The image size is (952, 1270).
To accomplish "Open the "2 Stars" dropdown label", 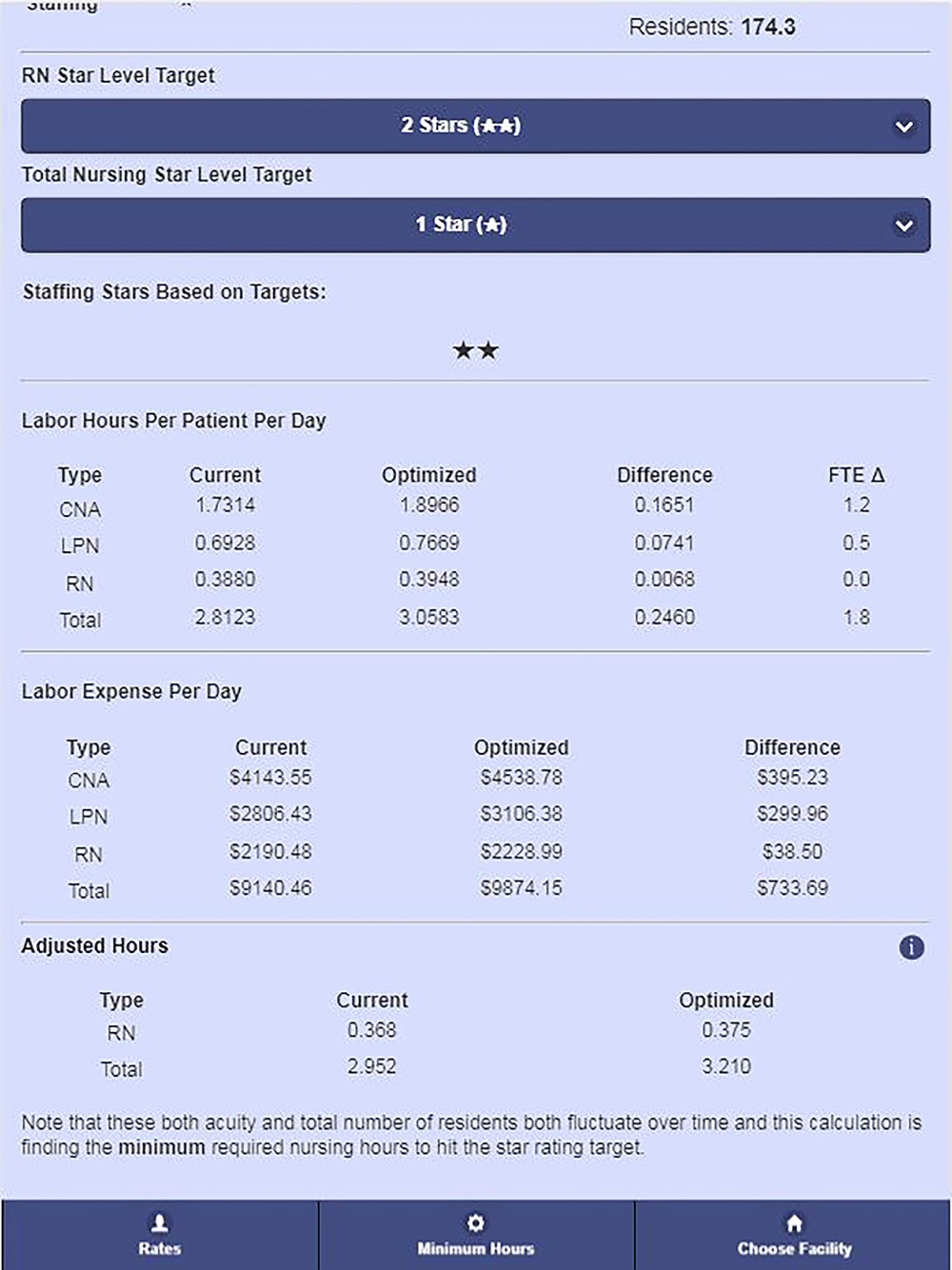I will (x=461, y=126).
